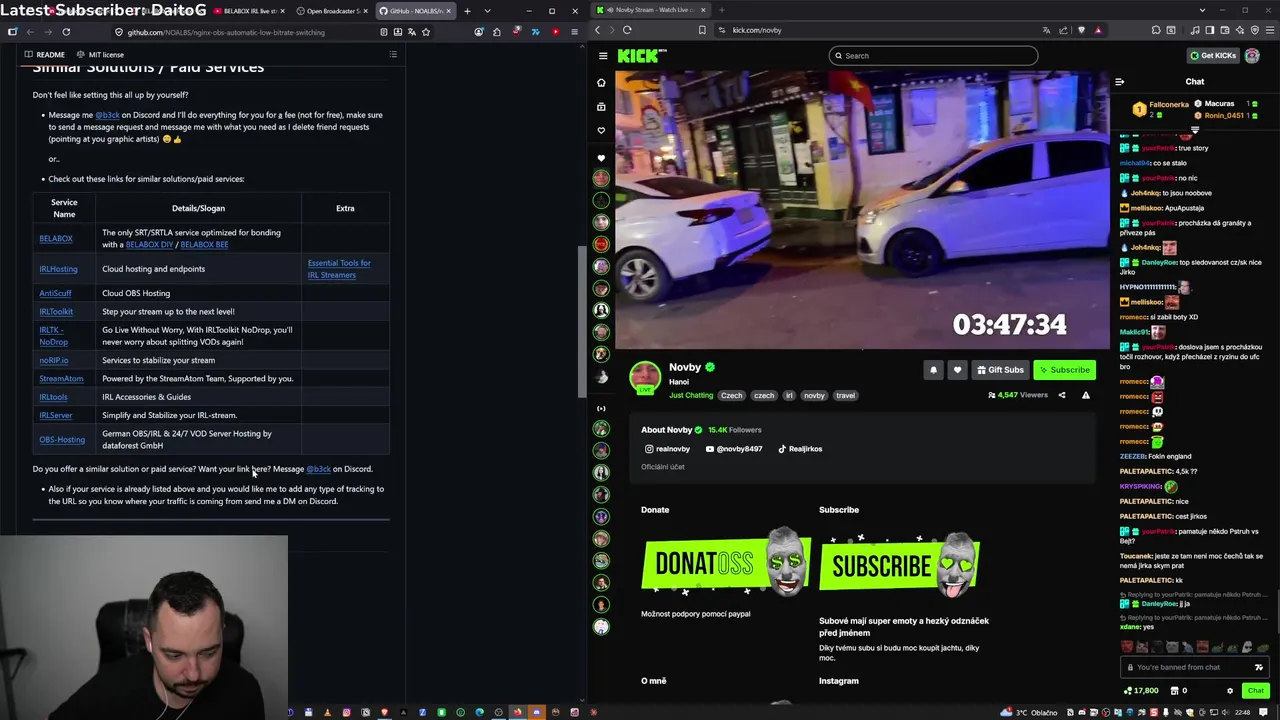This screenshot has height=720, width=1280.
Task: Click the Gift Subs button
Action: coord(1000,370)
